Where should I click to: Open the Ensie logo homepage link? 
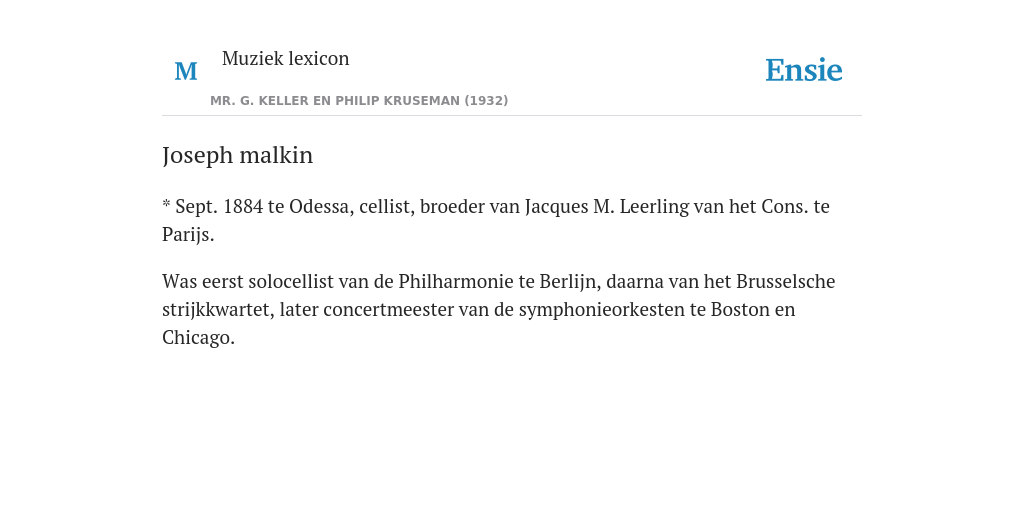coord(804,71)
